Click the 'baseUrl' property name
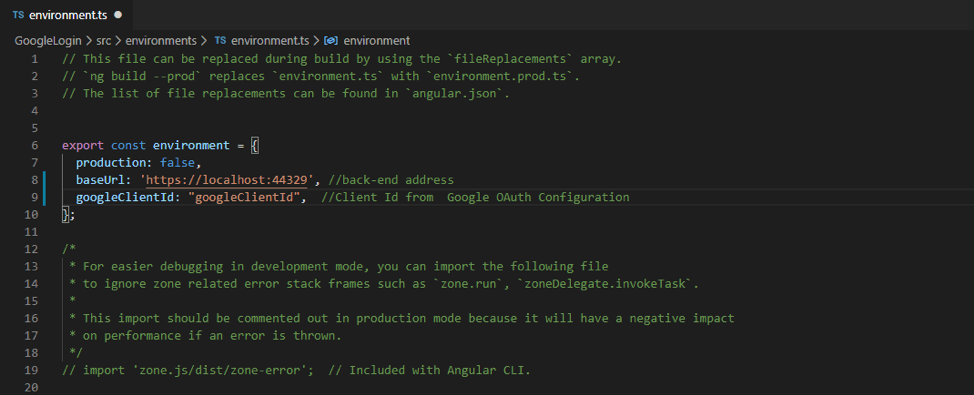 [100, 180]
